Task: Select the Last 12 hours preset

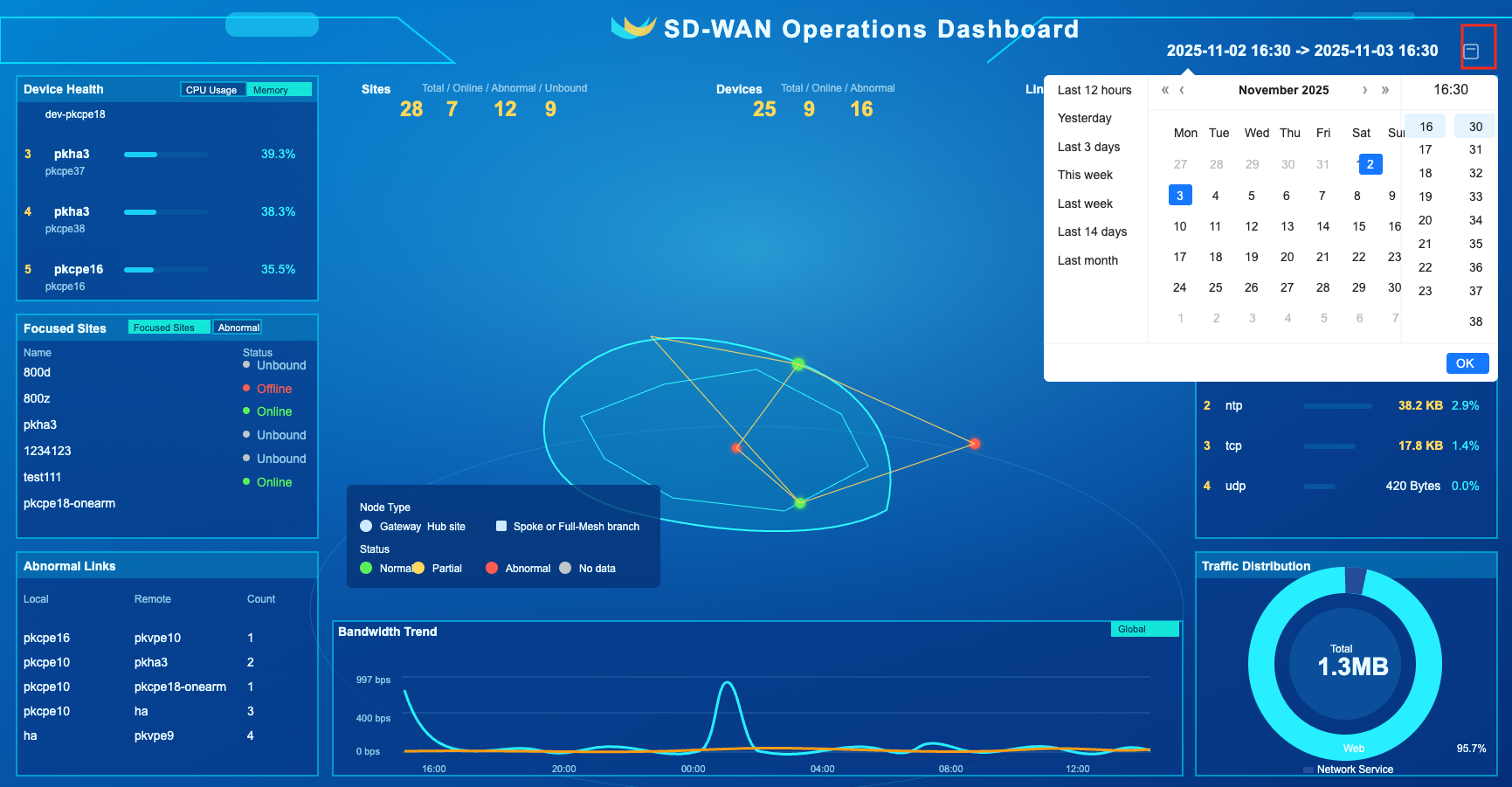Action: coord(1094,90)
